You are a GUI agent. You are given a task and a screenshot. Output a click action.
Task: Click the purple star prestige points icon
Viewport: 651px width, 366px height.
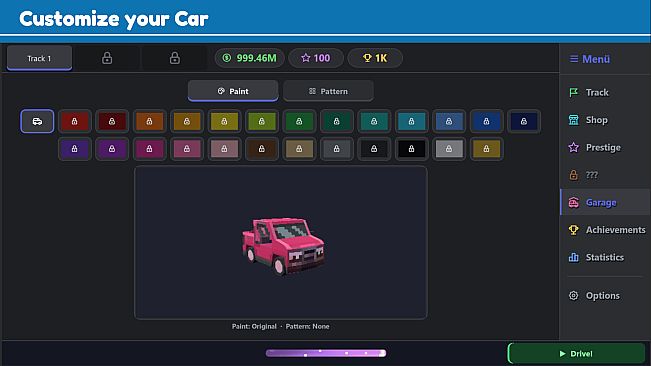click(x=306, y=58)
